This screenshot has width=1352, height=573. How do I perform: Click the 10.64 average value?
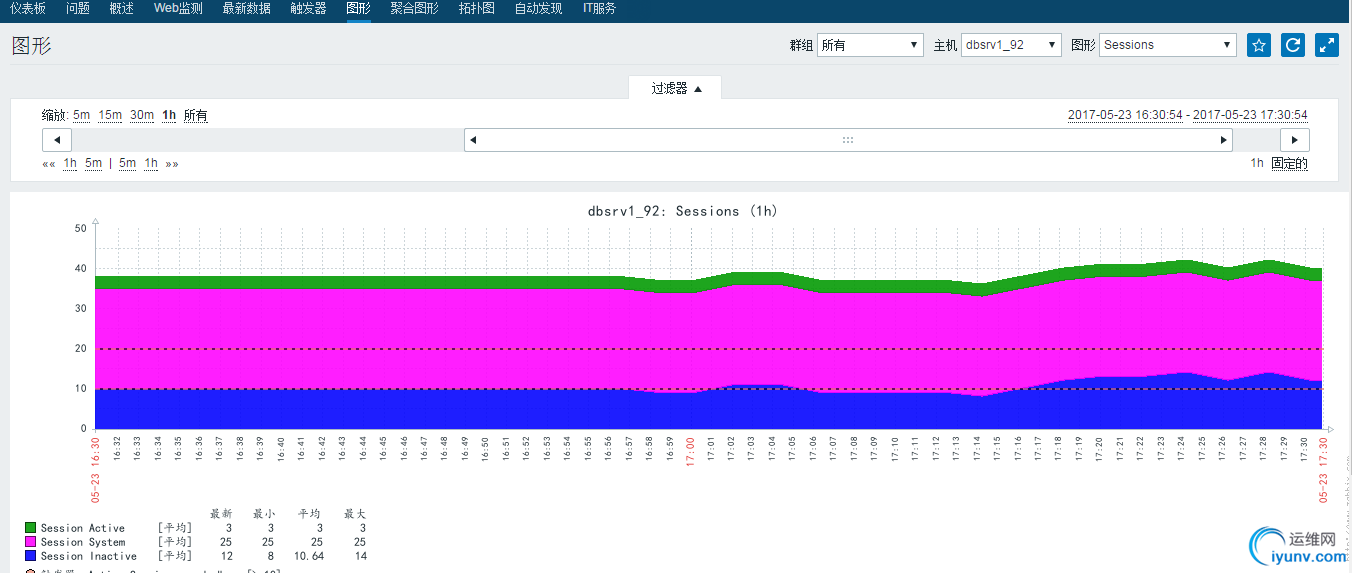click(x=307, y=556)
